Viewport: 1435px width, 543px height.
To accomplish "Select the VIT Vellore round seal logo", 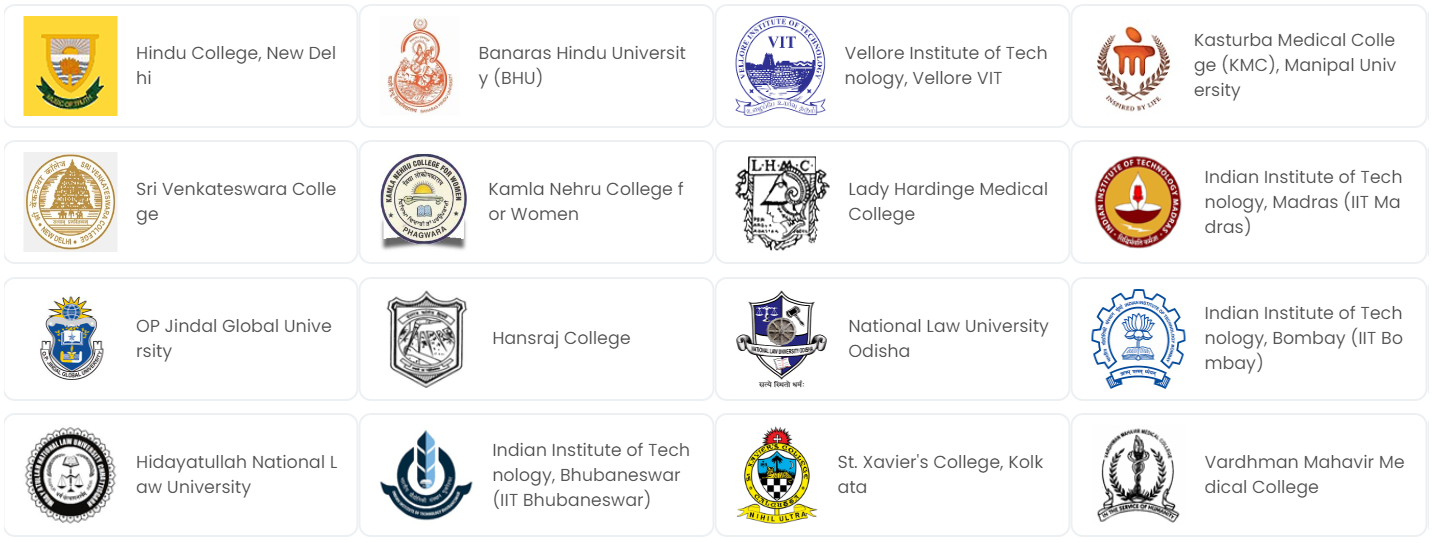I will click(781, 66).
